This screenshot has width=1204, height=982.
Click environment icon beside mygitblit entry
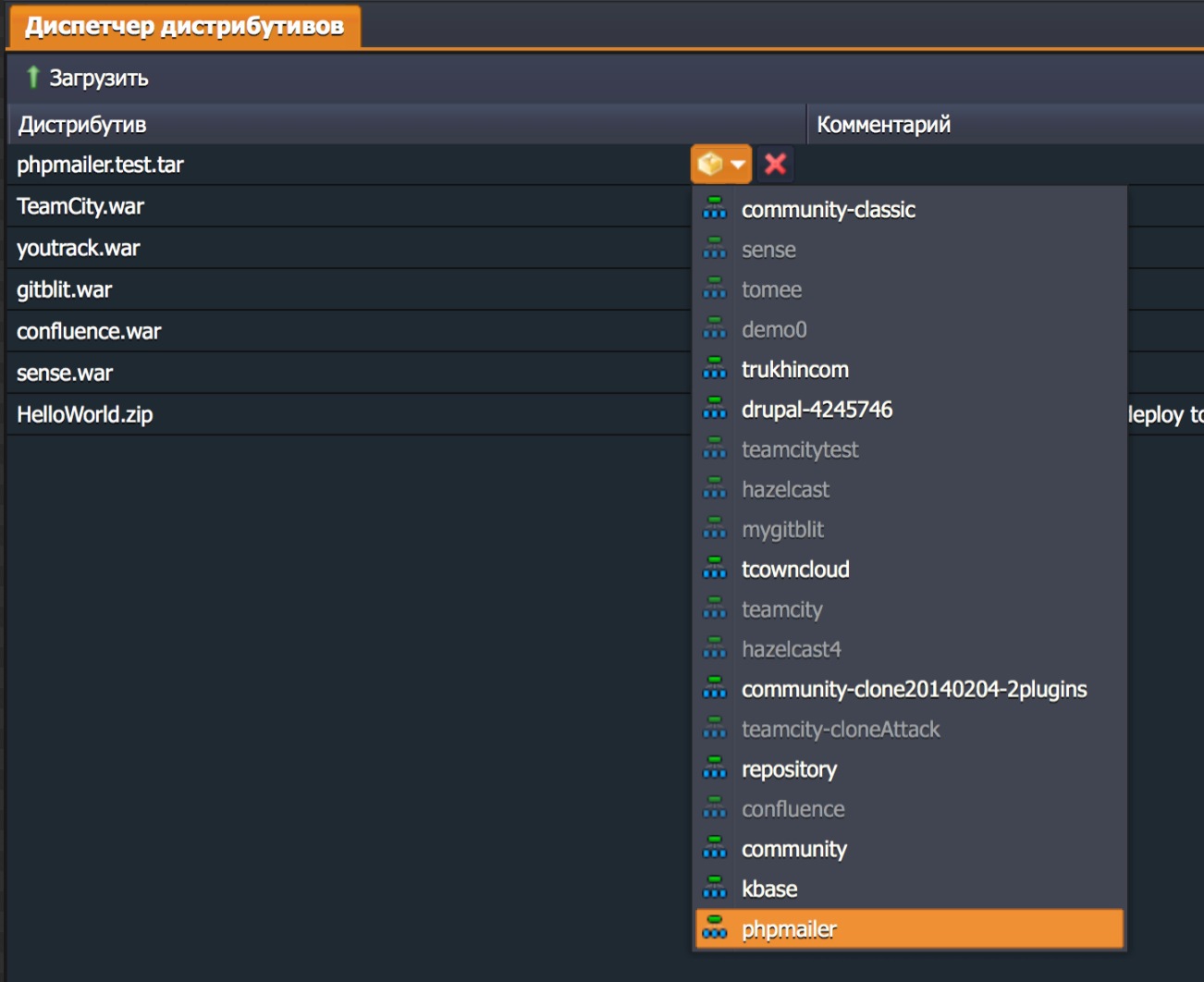[x=715, y=527]
